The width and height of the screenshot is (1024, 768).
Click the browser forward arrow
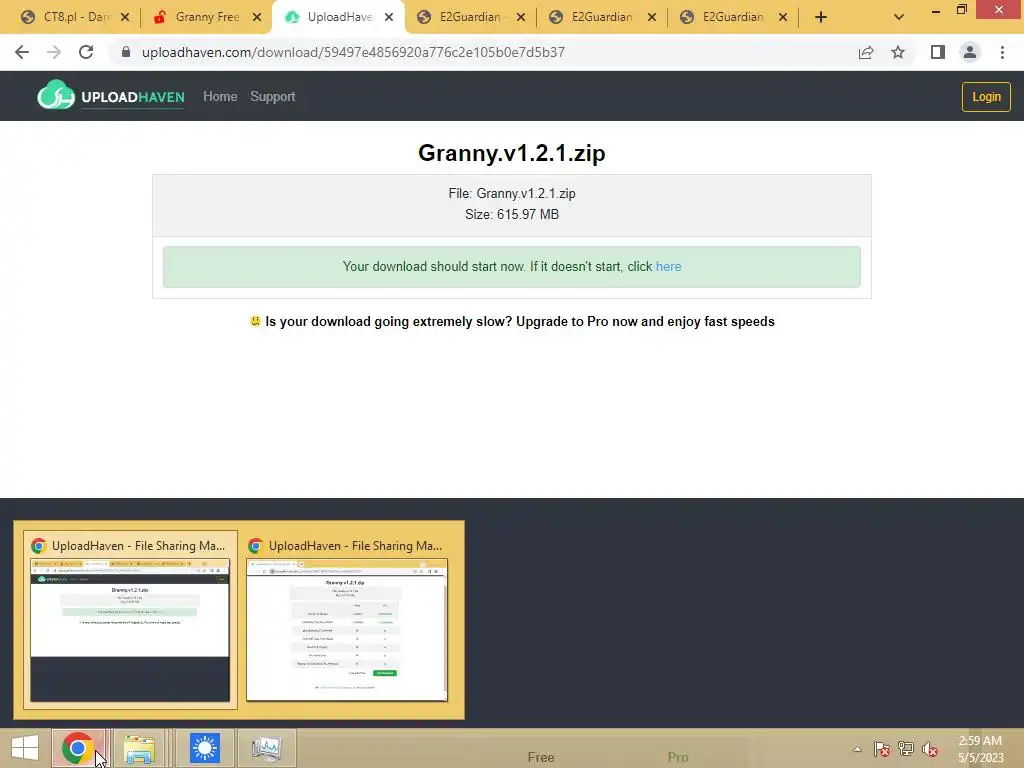pos(54,52)
